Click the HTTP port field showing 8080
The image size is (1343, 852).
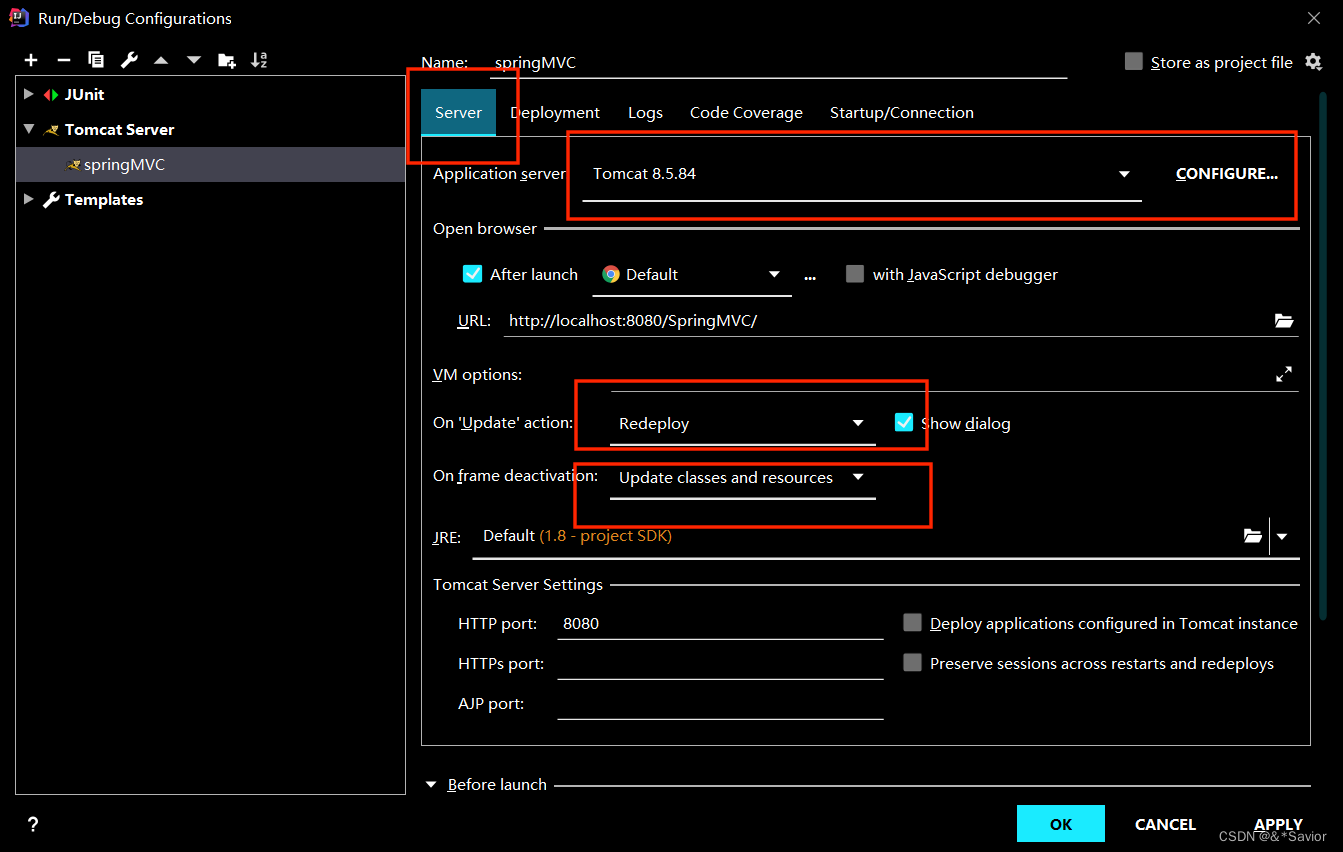pyautogui.click(x=720, y=623)
